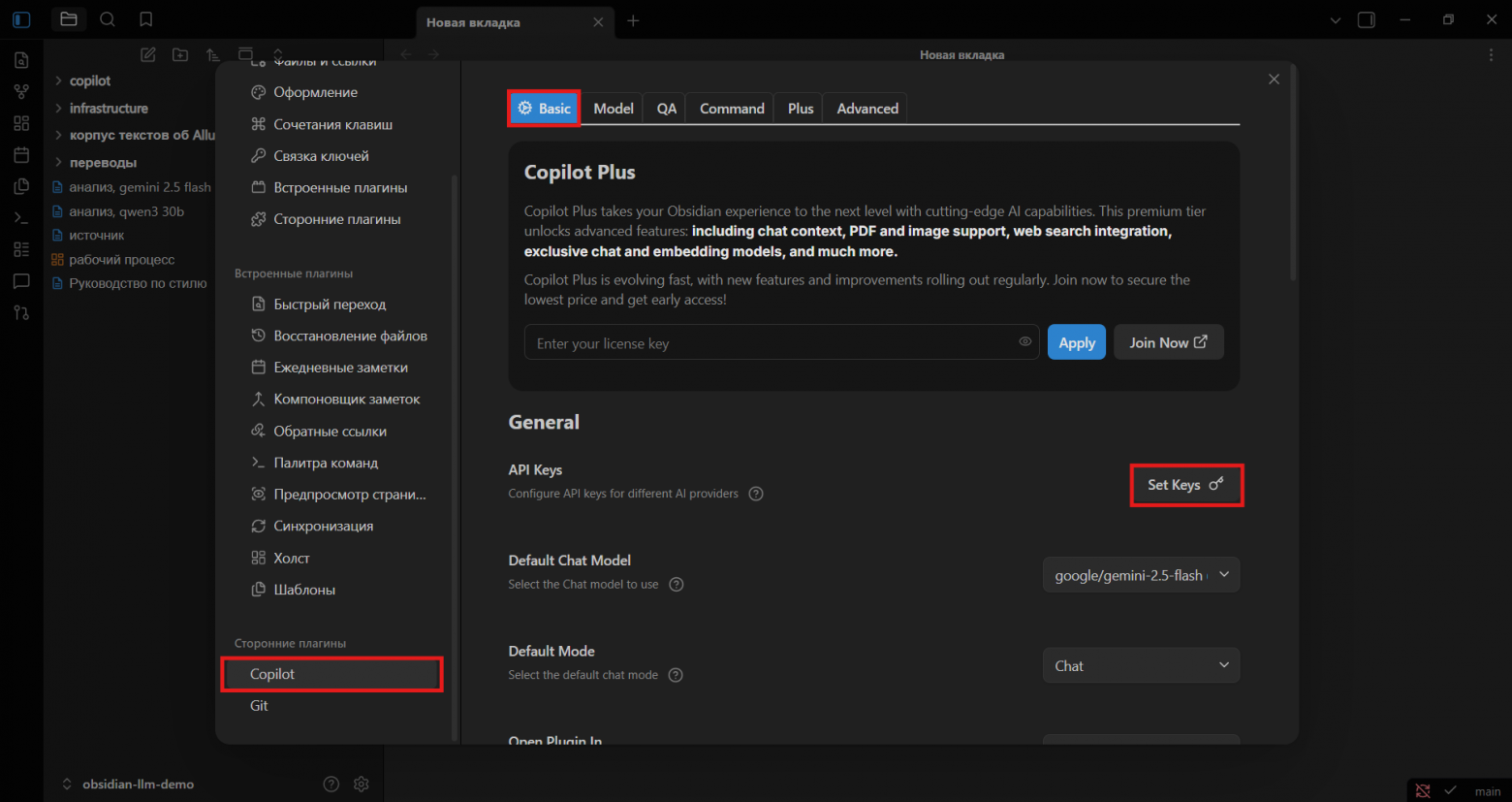Open command palette from ribbon
This screenshot has width=1512, height=802.
point(21,218)
